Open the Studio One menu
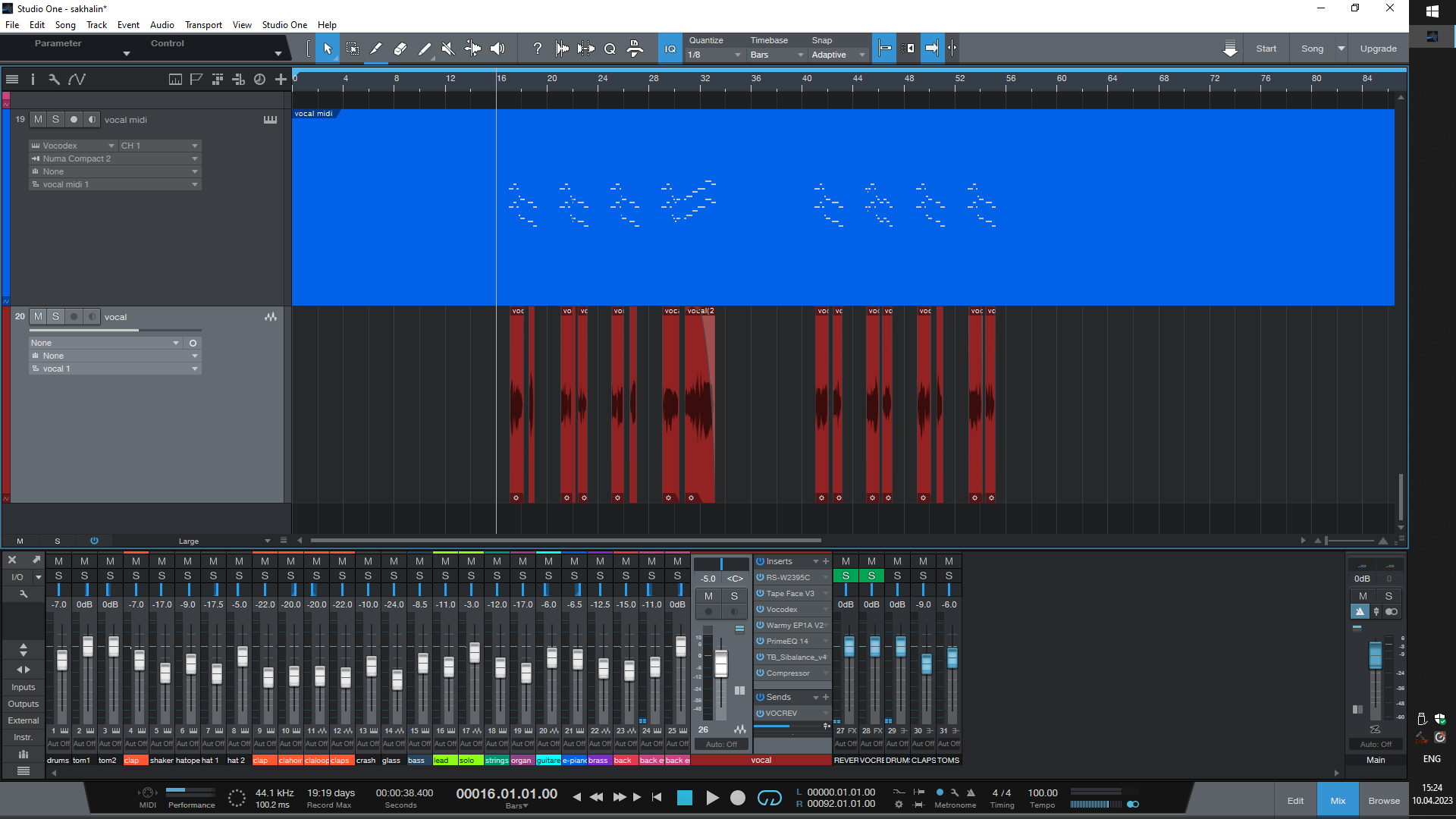 click(284, 24)
